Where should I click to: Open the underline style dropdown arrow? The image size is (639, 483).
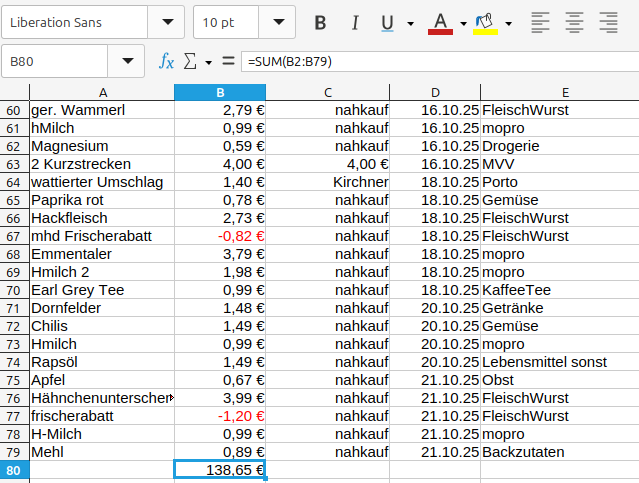pos(411,23)
